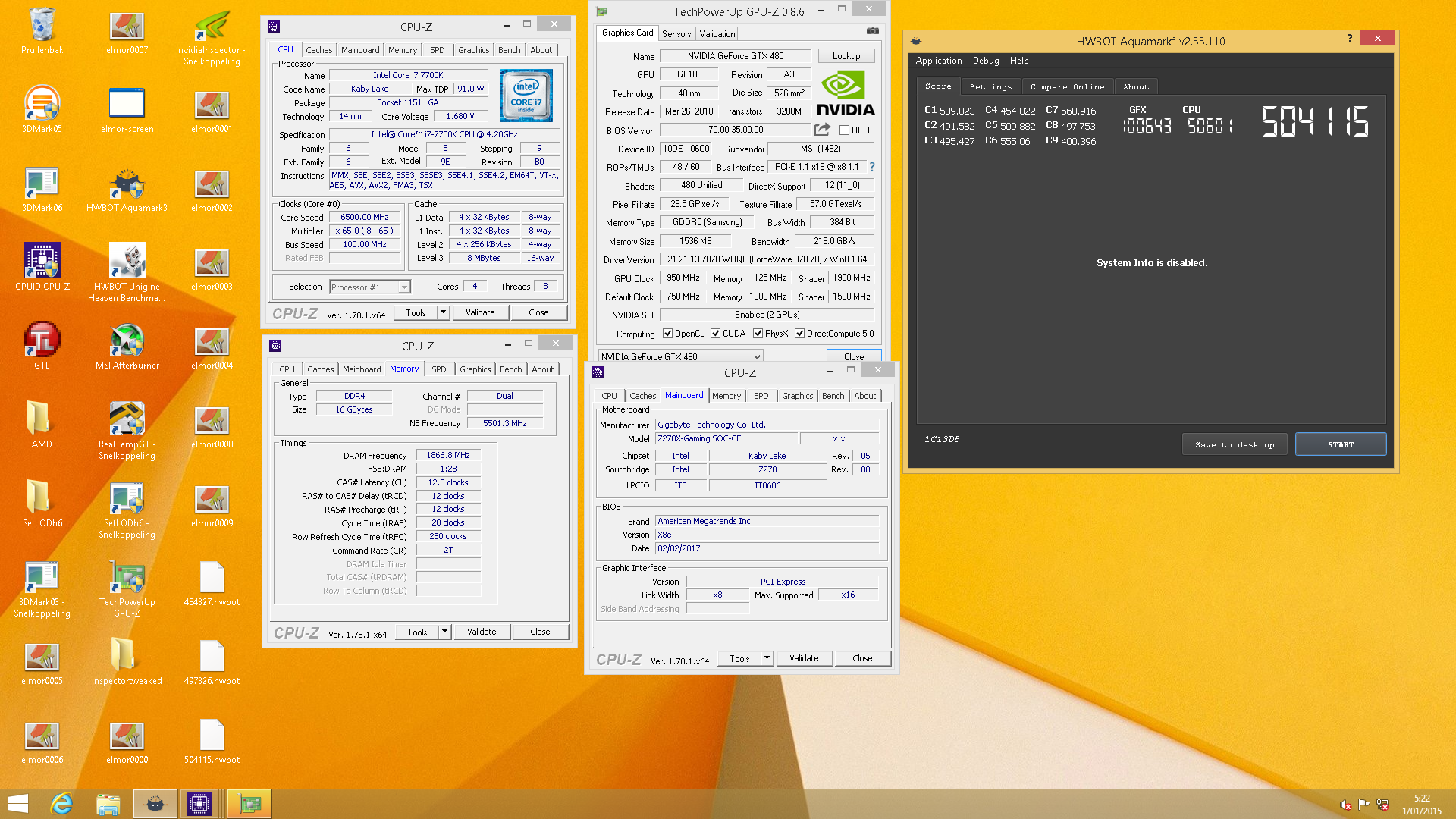
Task: Open the Processor #1 selection dropdown
Action: [370, 287]
